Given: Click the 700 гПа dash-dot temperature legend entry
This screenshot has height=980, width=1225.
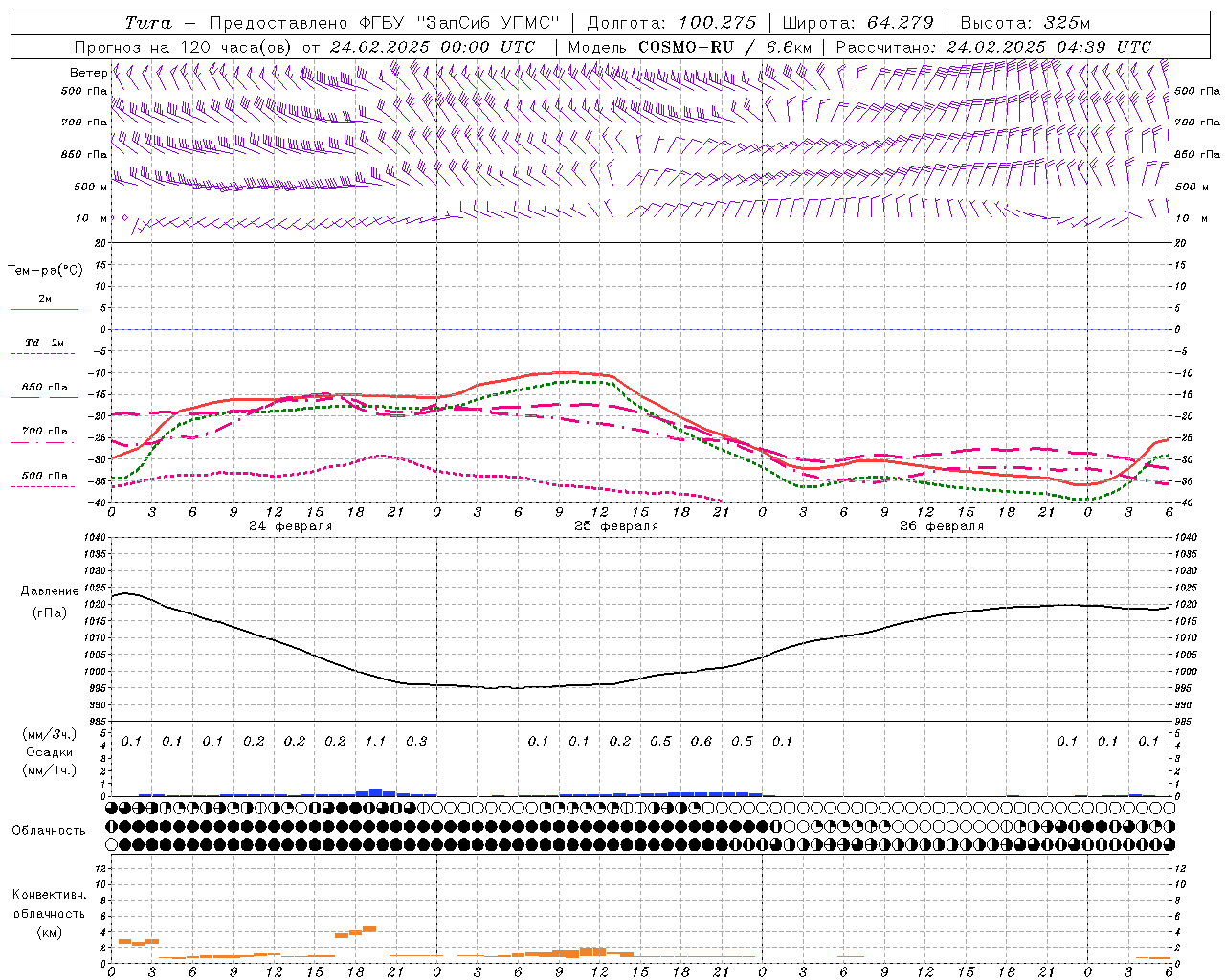Looking at the screenshot, I should (44, 432).
